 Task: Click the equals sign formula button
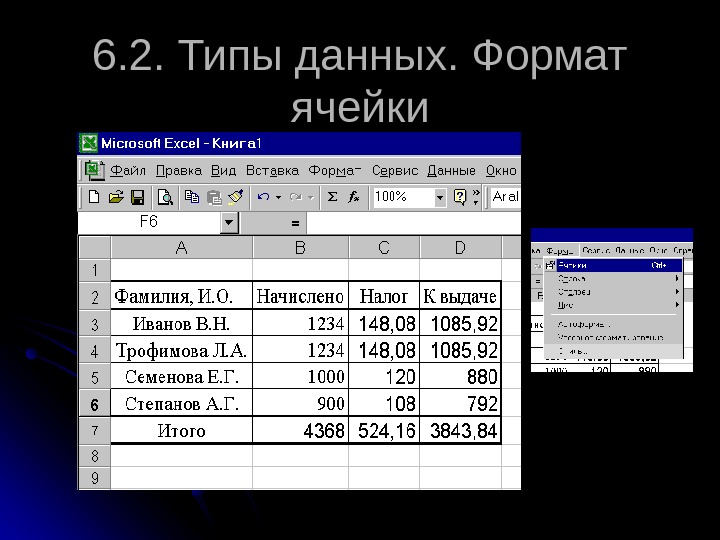point(295,224)
